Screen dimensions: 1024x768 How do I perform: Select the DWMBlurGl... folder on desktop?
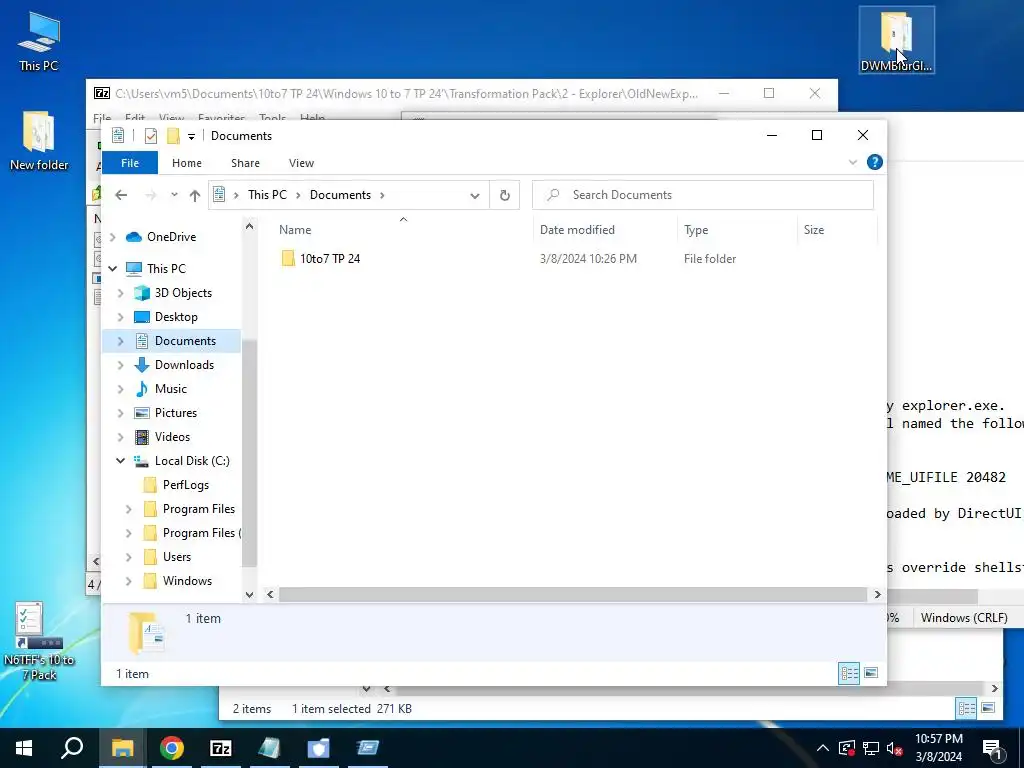pyautogui.click(x=896, y=40)
